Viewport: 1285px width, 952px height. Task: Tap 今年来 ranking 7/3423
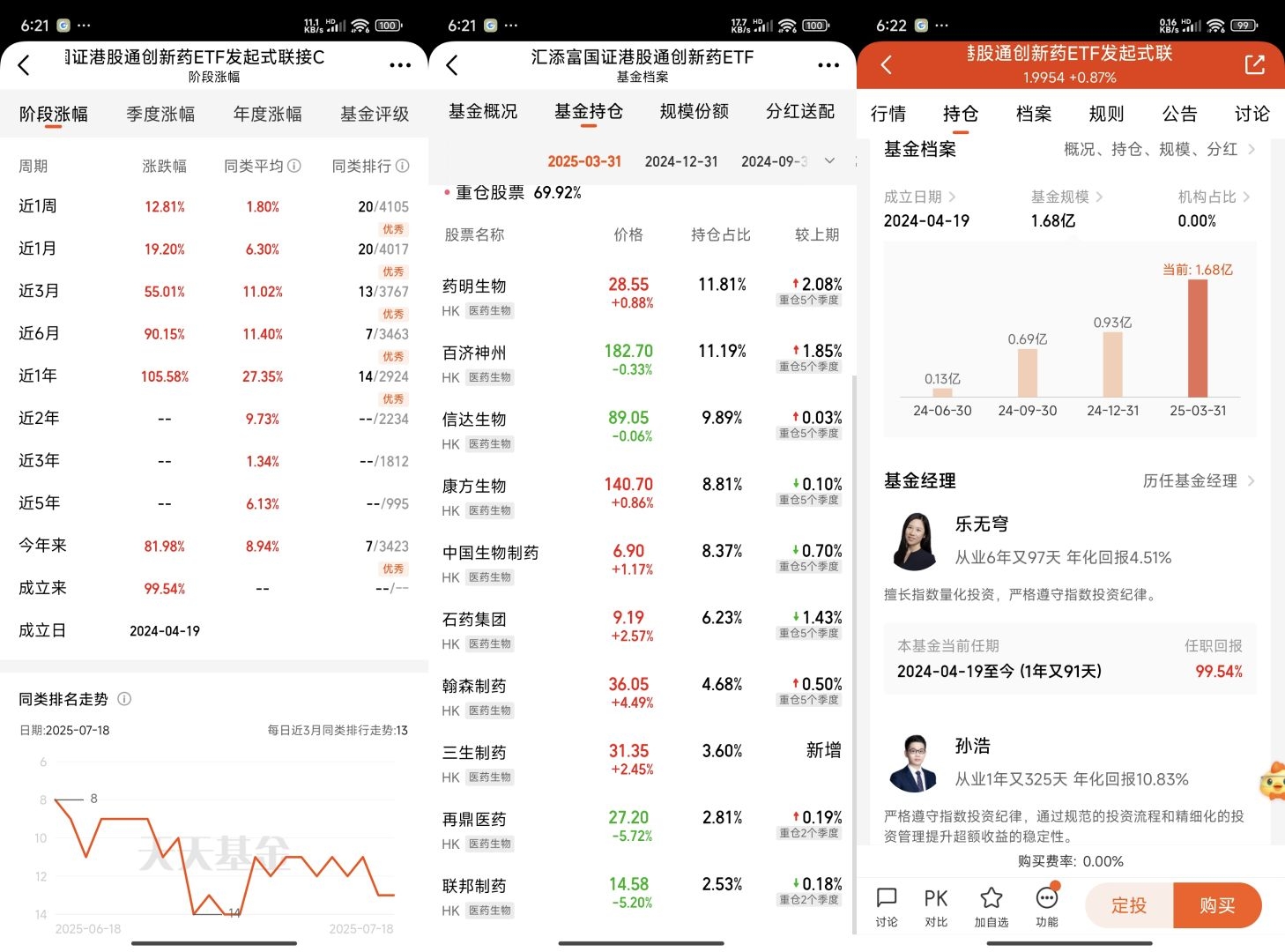[x=387, y=546]
